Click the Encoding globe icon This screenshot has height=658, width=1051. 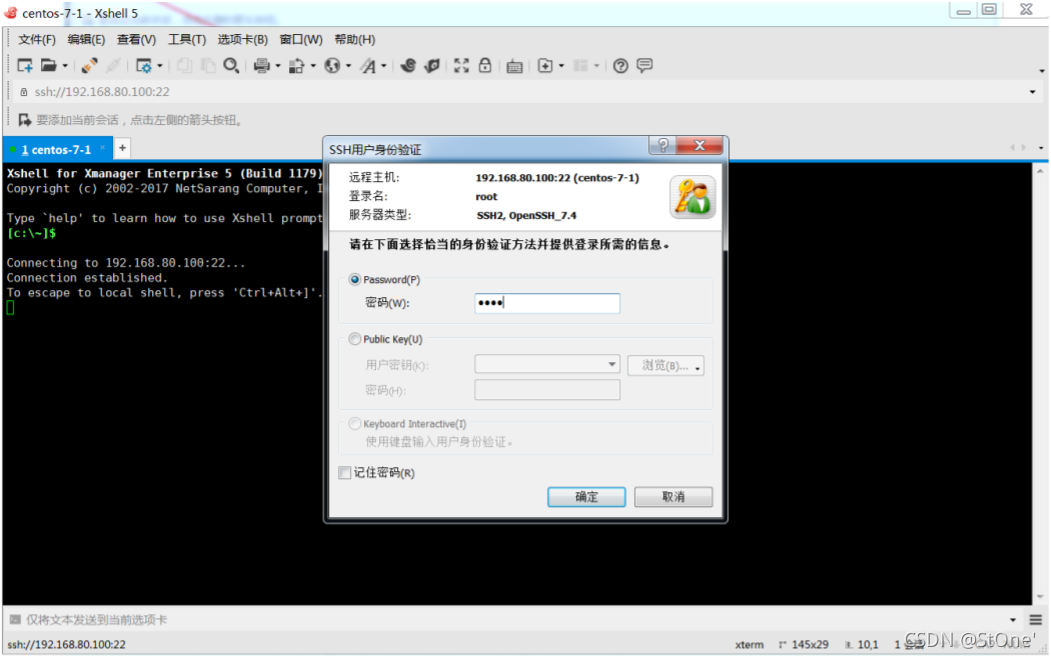coord(332,65)
